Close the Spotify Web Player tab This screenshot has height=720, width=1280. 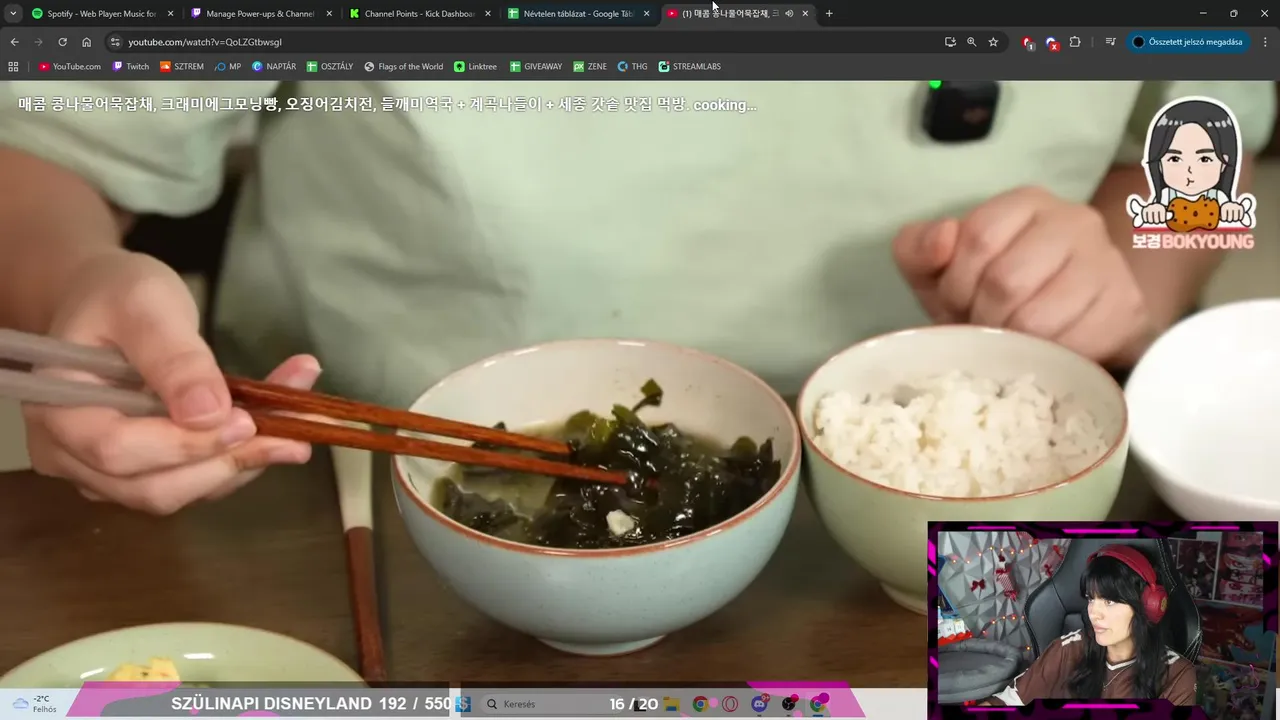(170, 13)
